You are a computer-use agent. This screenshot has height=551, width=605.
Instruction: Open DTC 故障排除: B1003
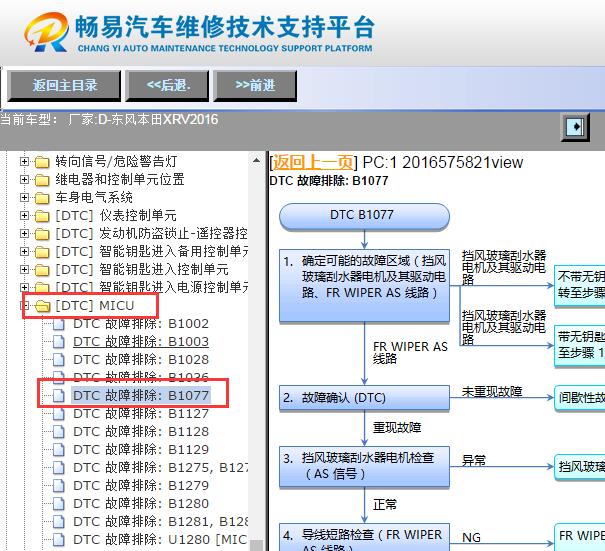[141, 341]
